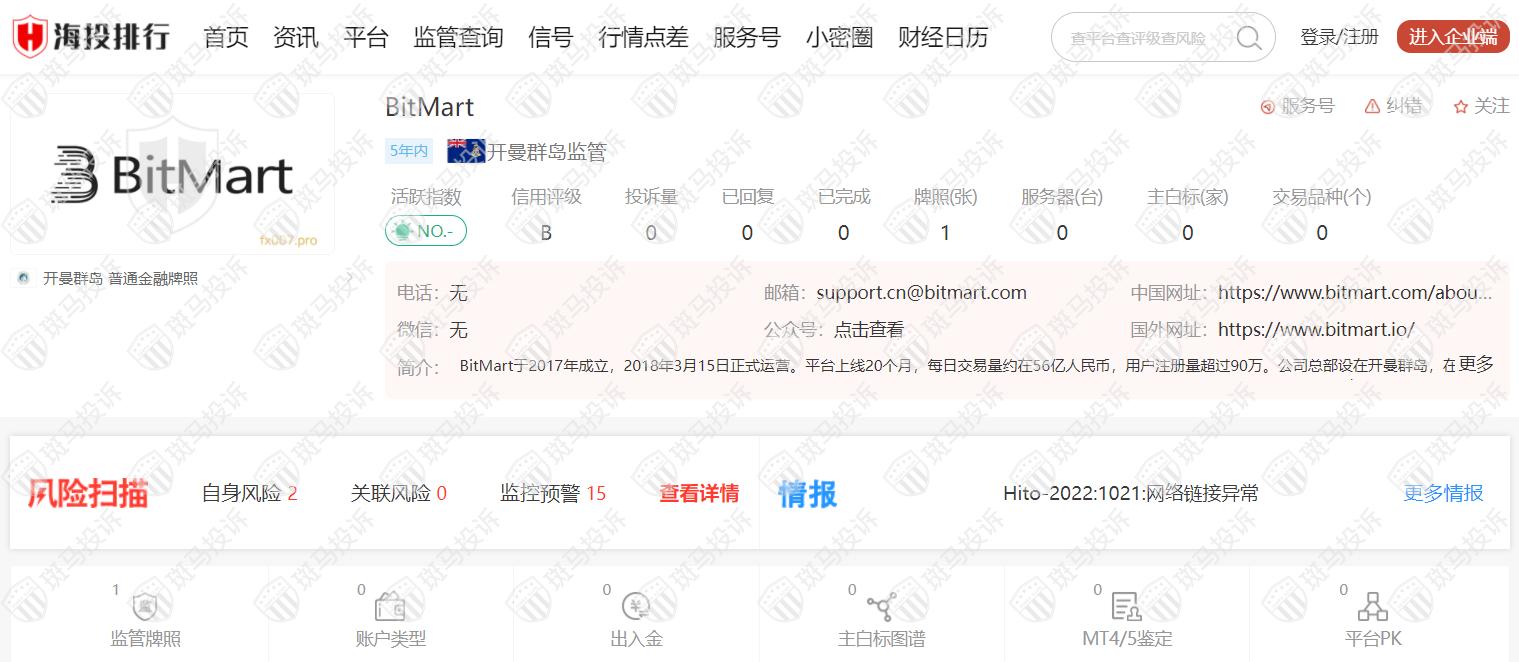Expand the description with 更多
This screenshot has height=662, width=1519.
click(1476, 364)
